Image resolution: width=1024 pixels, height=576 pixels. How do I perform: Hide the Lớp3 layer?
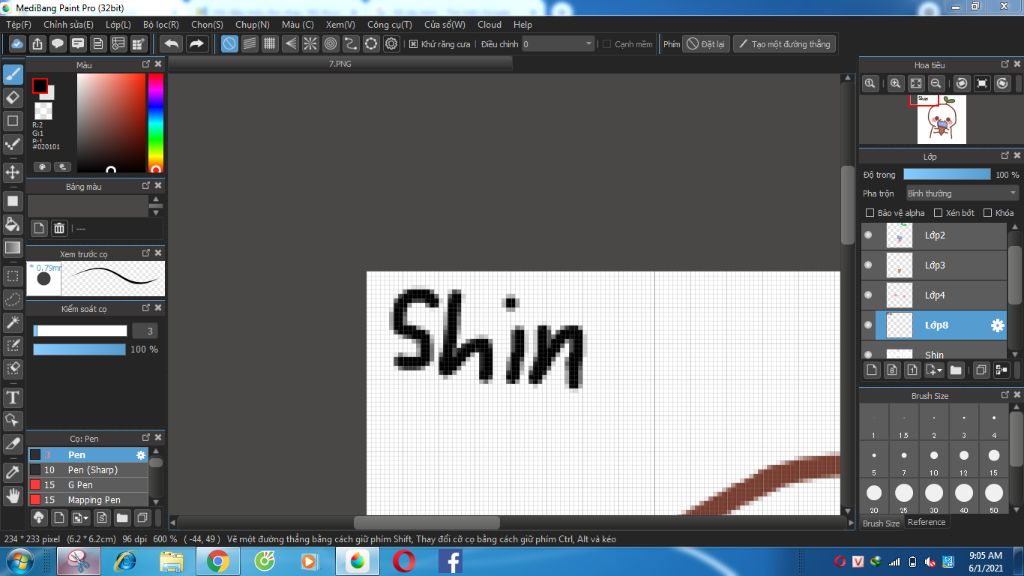(x=868, y=265)
